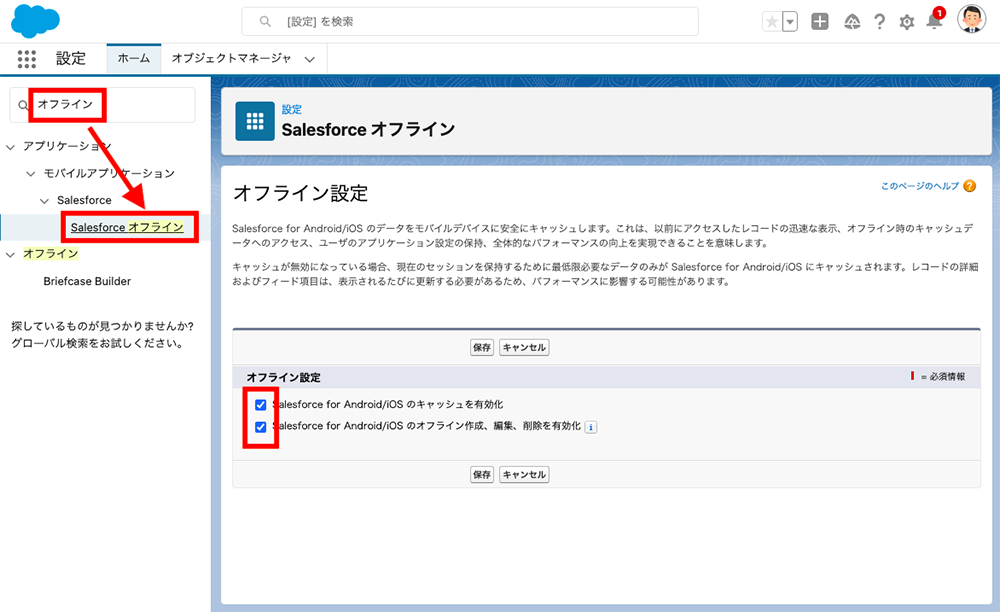Screen dimensions: 1000x612
Task: Click the Salesforce cloud logo
Action: click(35, 20)
